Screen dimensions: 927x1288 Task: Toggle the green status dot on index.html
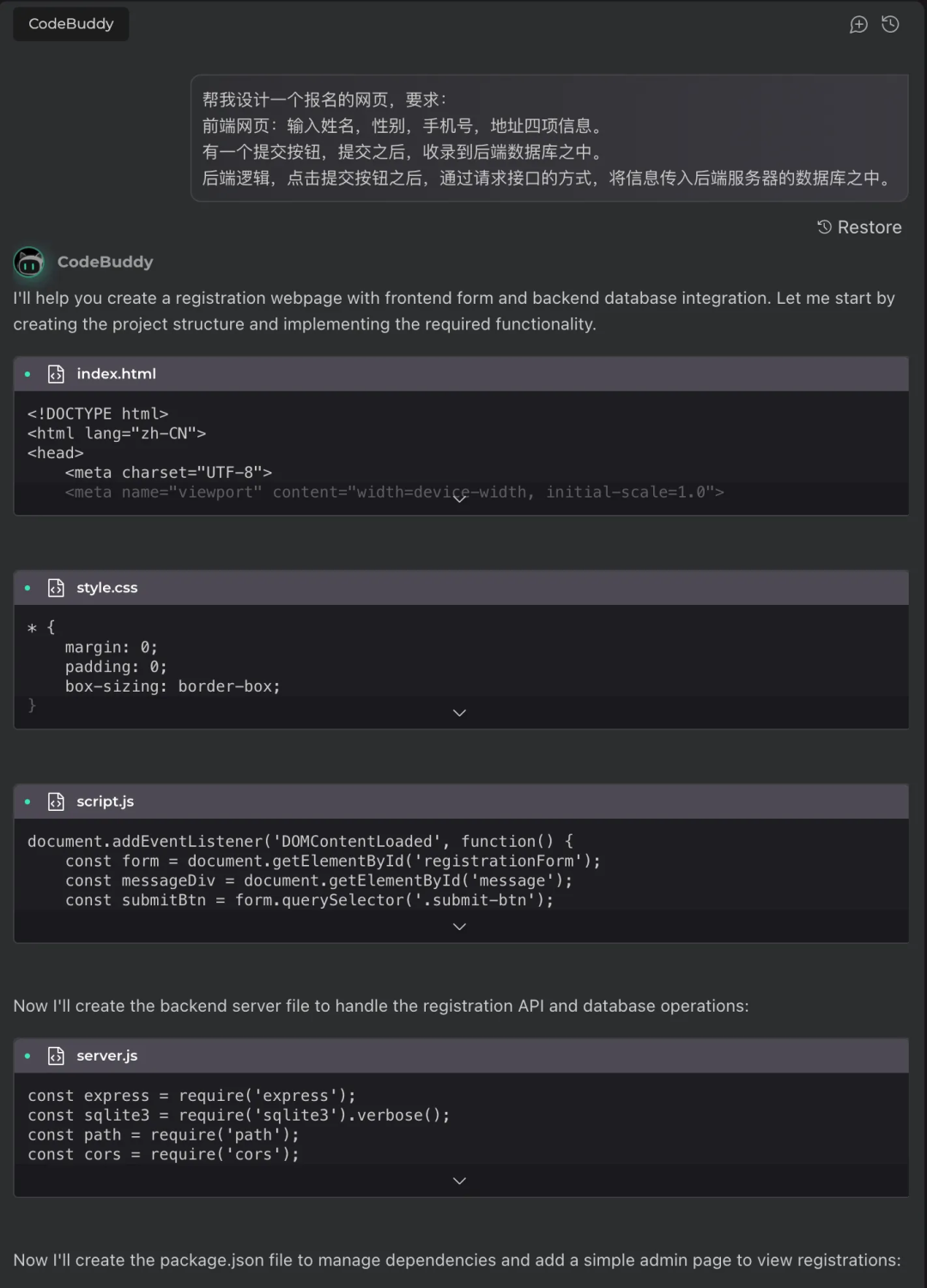click(x=27, y=373)
